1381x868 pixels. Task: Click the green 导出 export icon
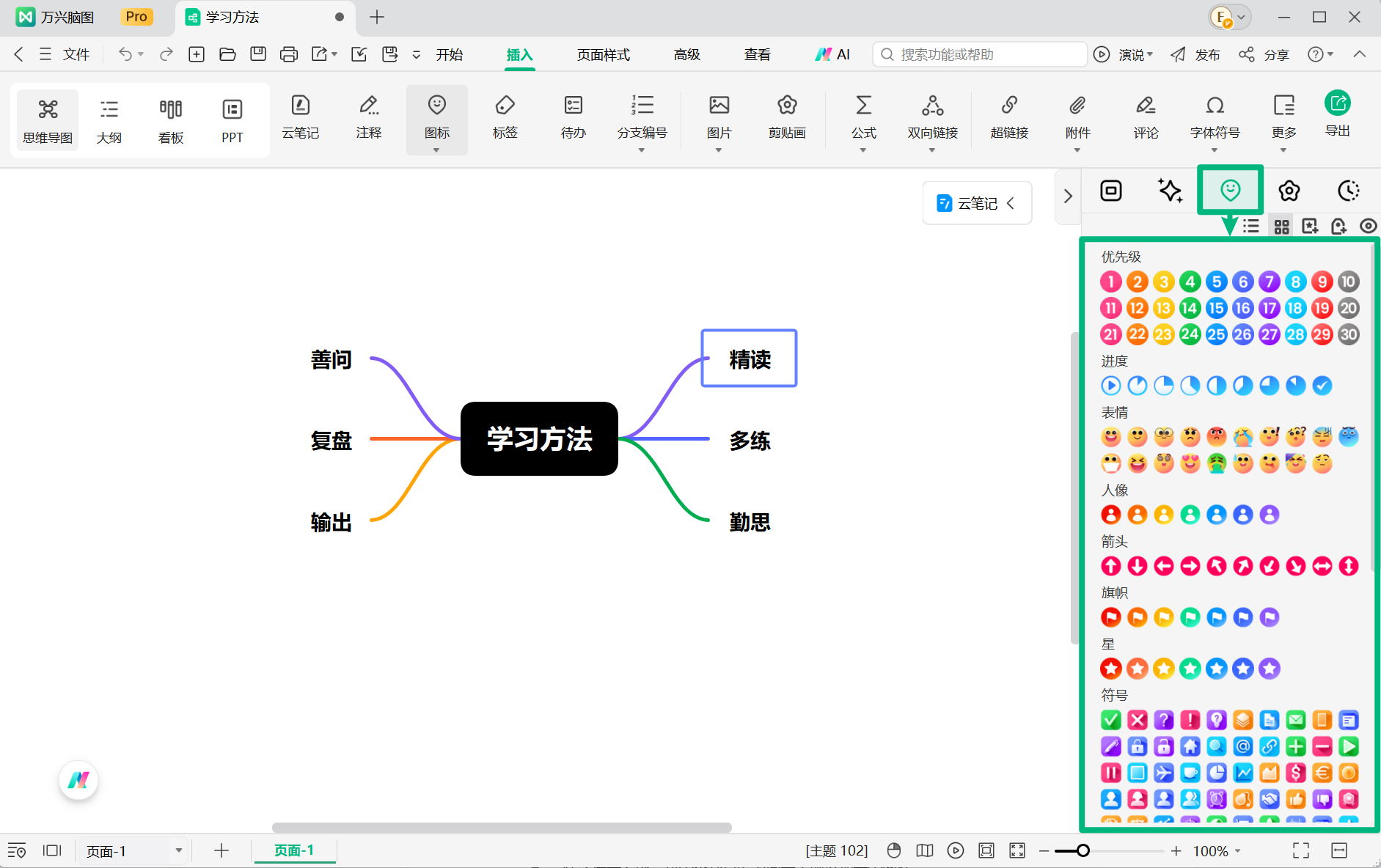pos(1338,103)
